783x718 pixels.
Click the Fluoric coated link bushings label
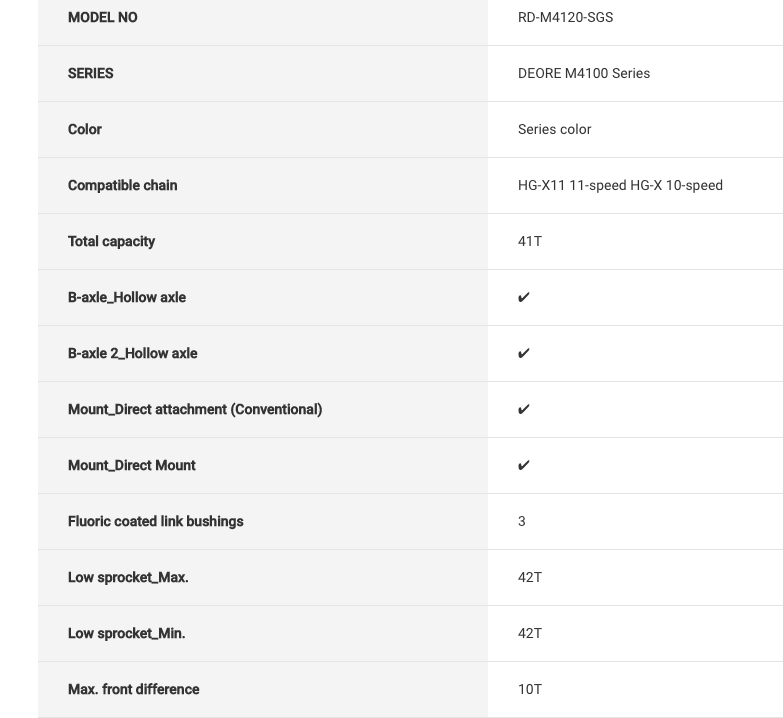pyautogui.click(x=156, y=522)
